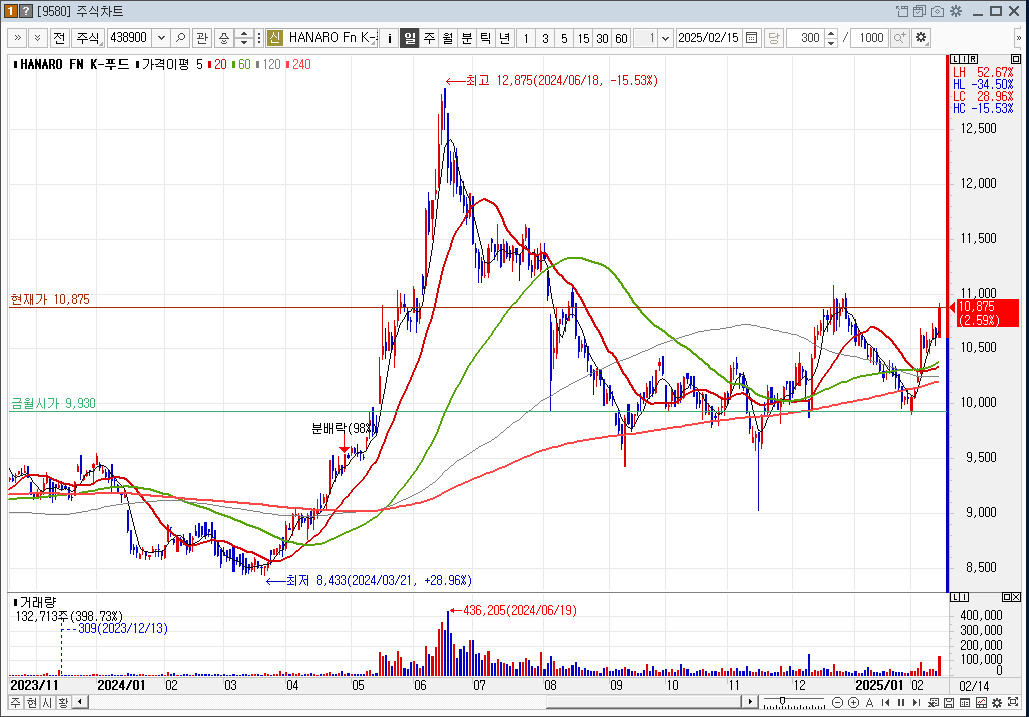The width and height of the screenshot is (1029, 717).
Task: Click the chart settings gear in toolbar
Action: 921,38
